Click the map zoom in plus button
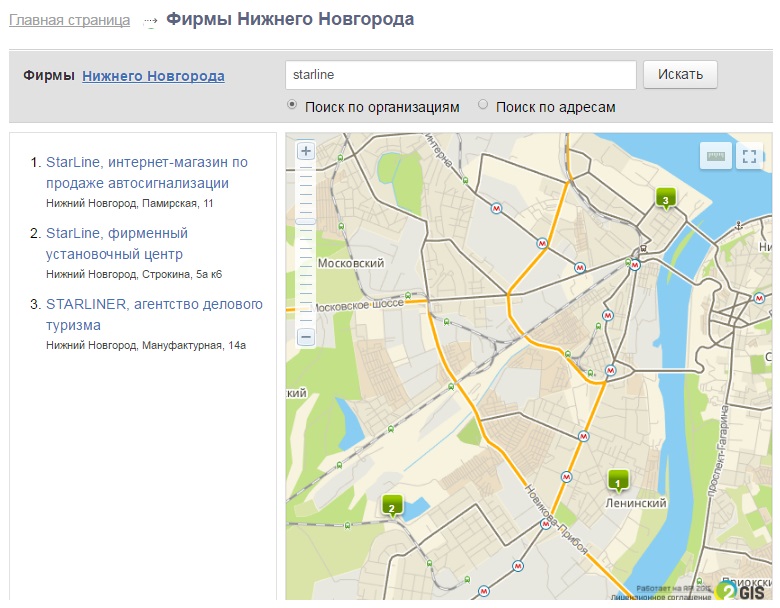The image size is (780, 608). click(306, 152)
